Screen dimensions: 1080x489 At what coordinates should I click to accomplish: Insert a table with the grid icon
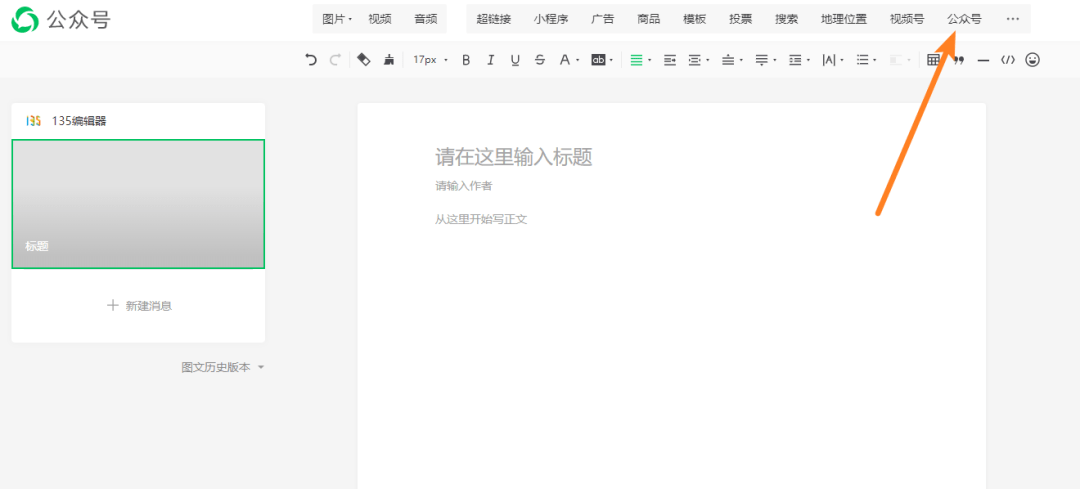pos(933,60)
